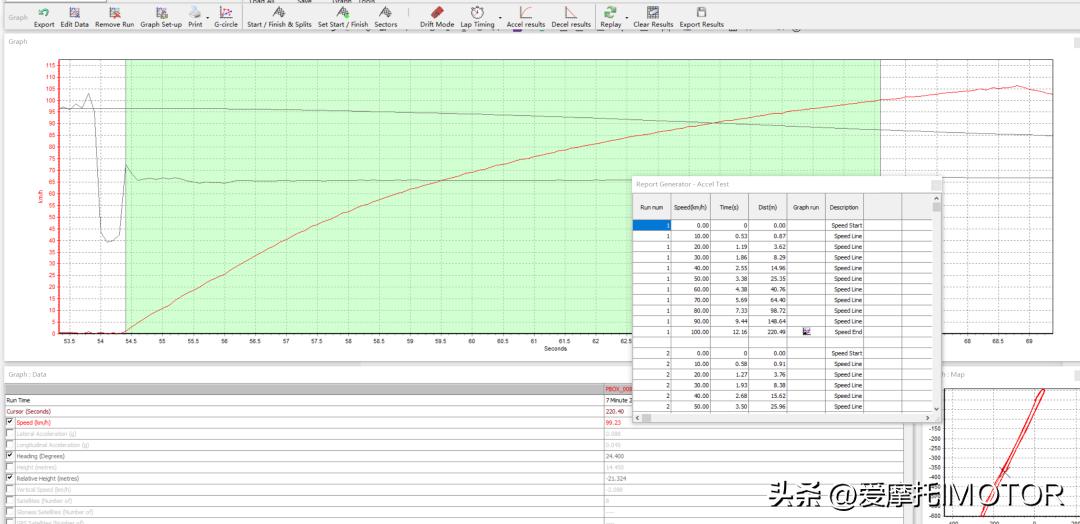Screen dimensions: 1080x524
Task: Click Set Start / Finish icon
Action: tap(342, 12)
